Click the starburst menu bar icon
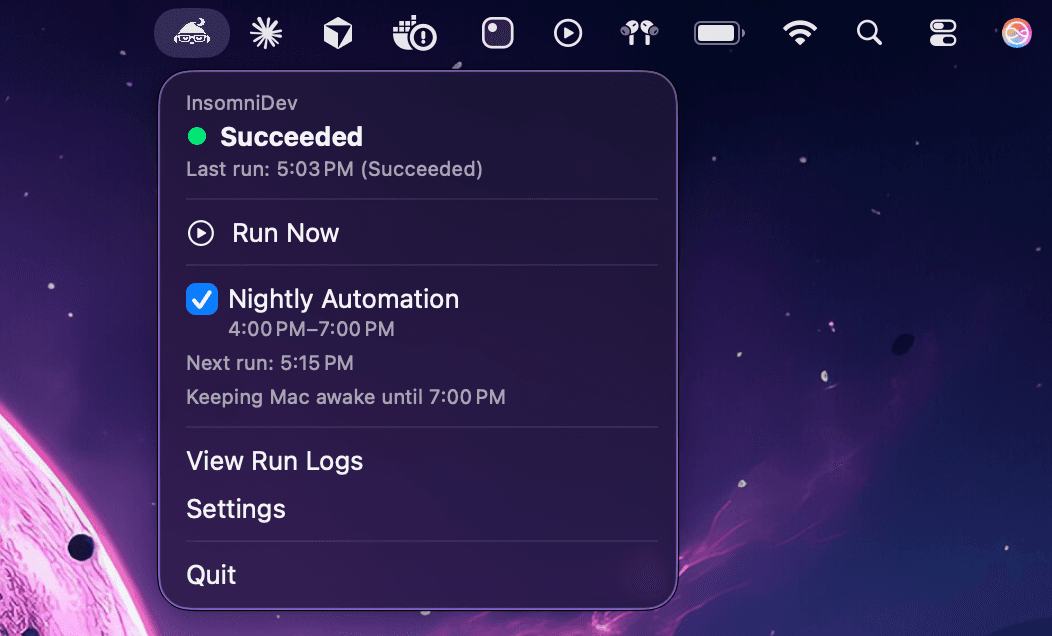Image resolution: width=1052 pixels, height=636 pixels. click(264, 32)
